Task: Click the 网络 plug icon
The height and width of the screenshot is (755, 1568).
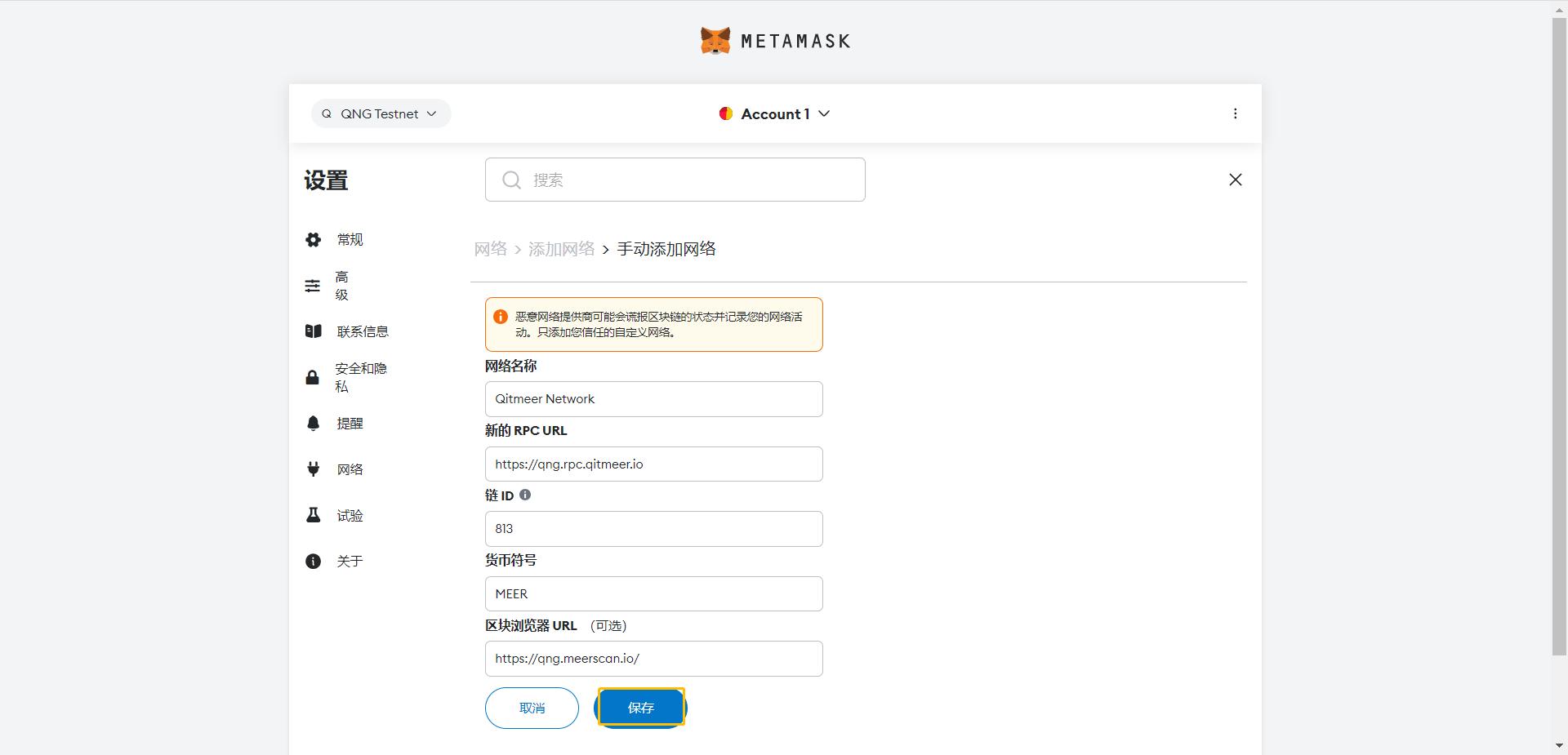Action: point(313,469)
